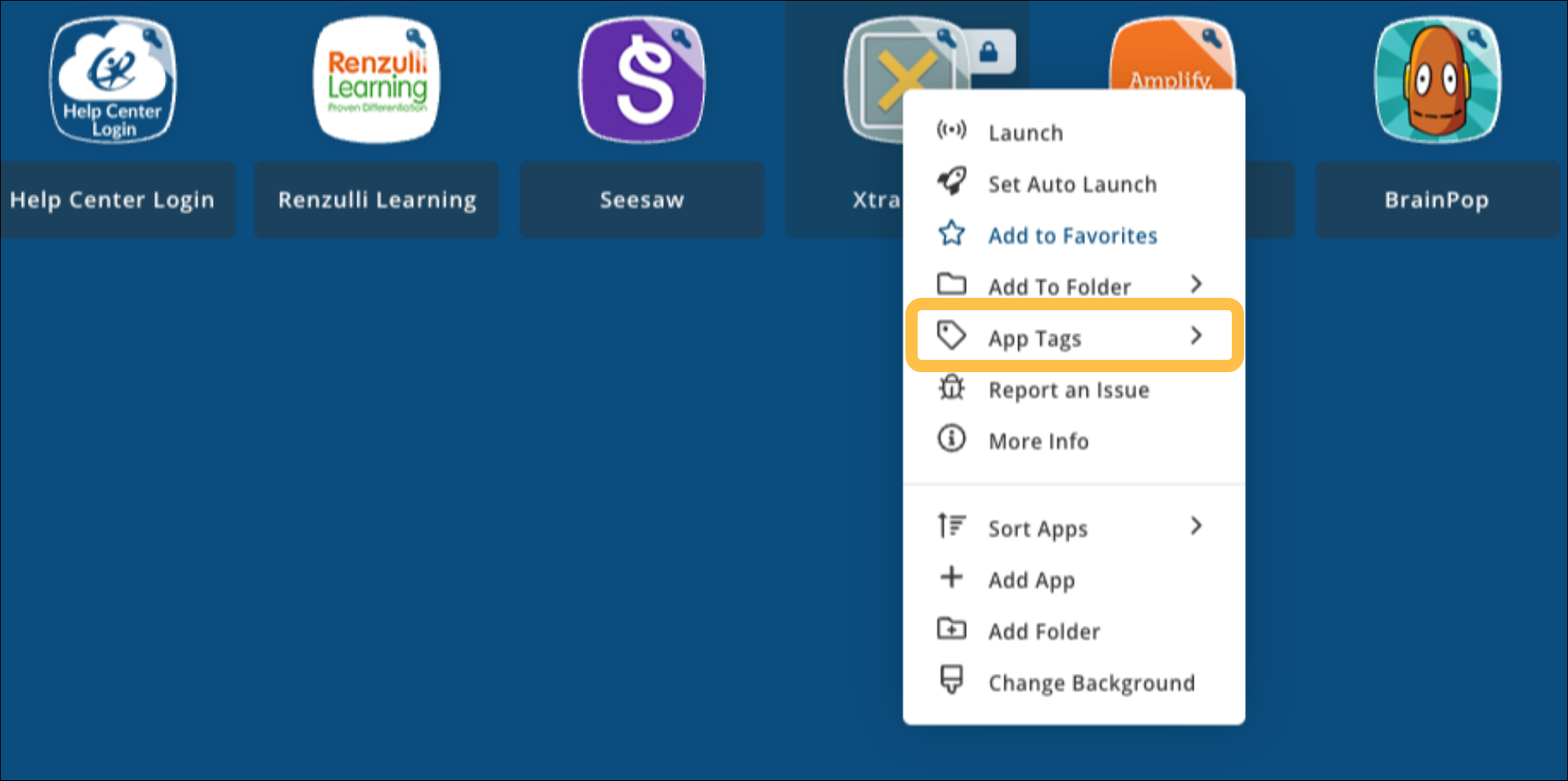Viewport: 1568px width, 781px height.
Task: Click the folder icon for Add To Folder
Action: 951,284
